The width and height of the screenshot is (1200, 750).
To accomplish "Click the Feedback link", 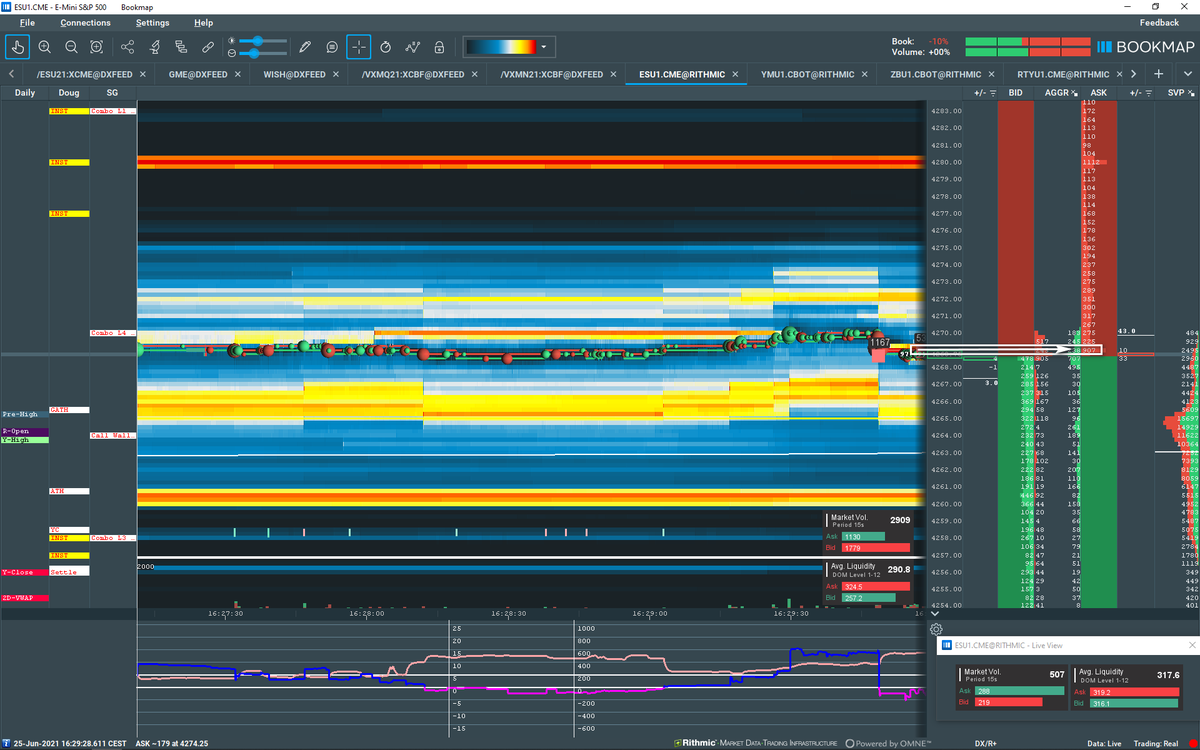I will pos(1159,22).
